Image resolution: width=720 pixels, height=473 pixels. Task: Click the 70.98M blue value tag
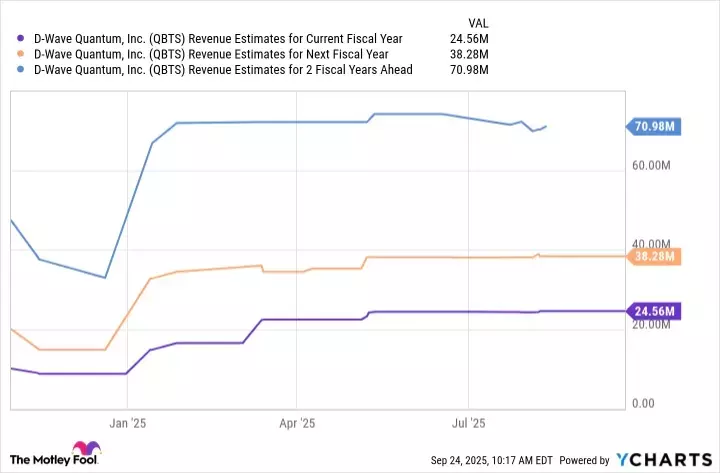point(655,126)
